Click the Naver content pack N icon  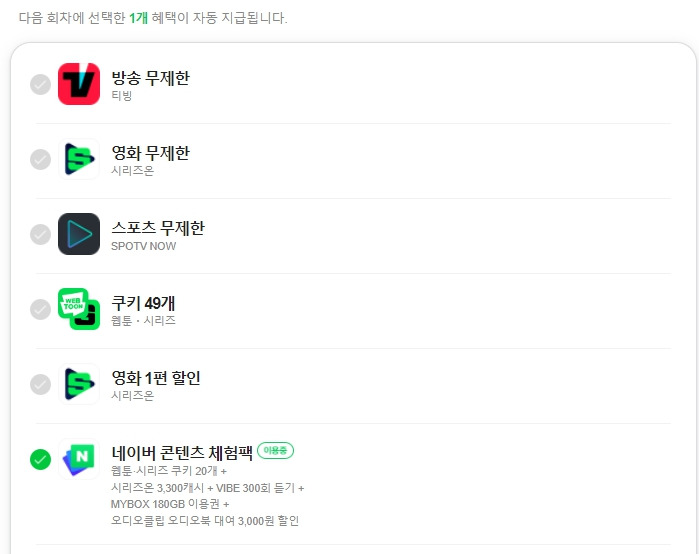pyautogui.click(x=79, y=459)
